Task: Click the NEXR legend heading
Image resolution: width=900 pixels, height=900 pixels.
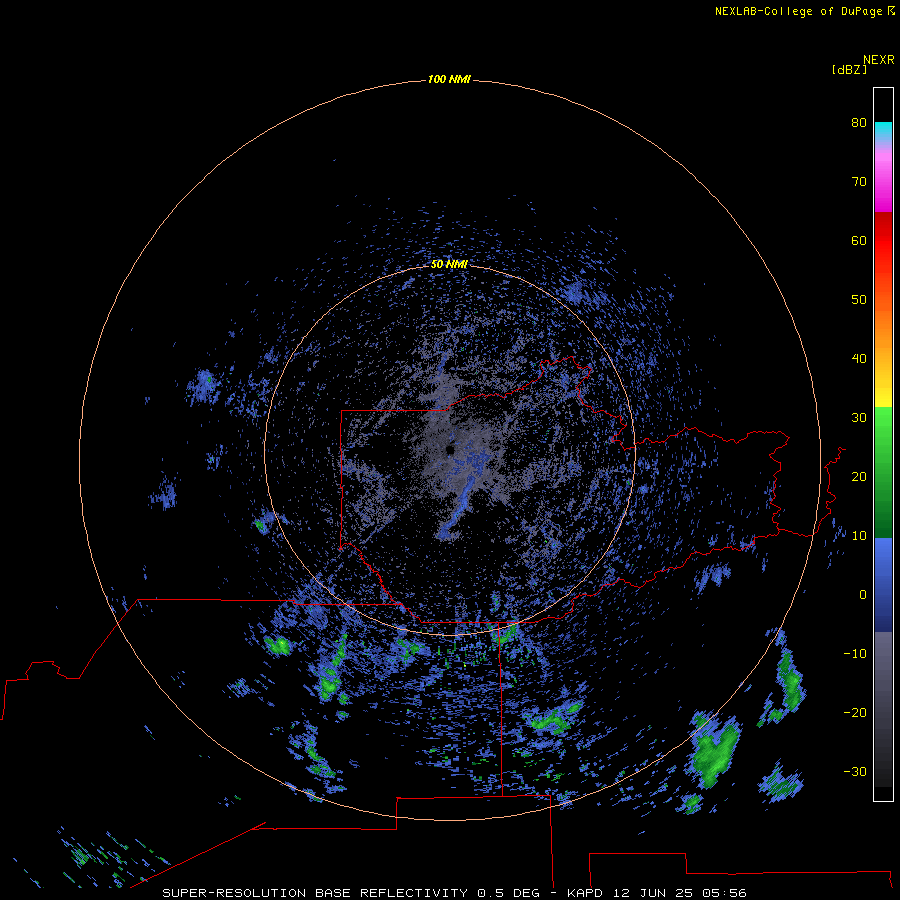Action: (879, 60)
